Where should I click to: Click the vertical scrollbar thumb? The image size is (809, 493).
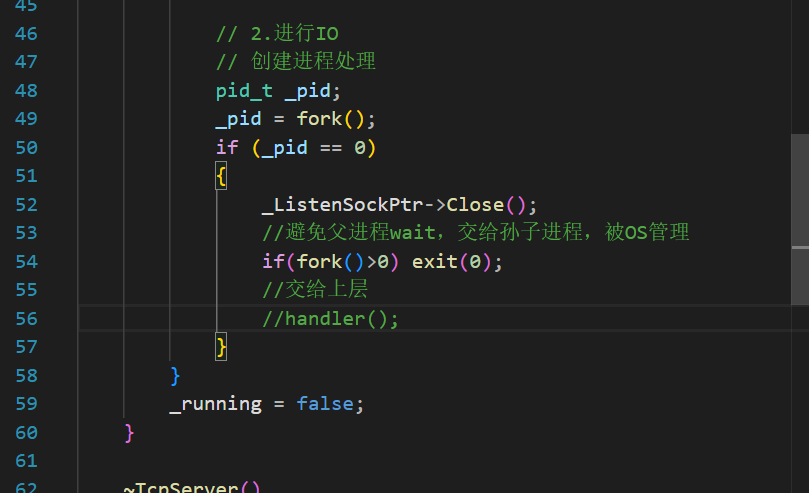point(800,219)
